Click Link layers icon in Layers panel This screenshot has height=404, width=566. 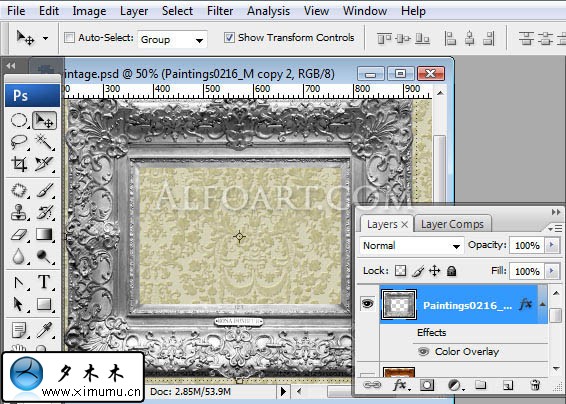coord(372,385)
